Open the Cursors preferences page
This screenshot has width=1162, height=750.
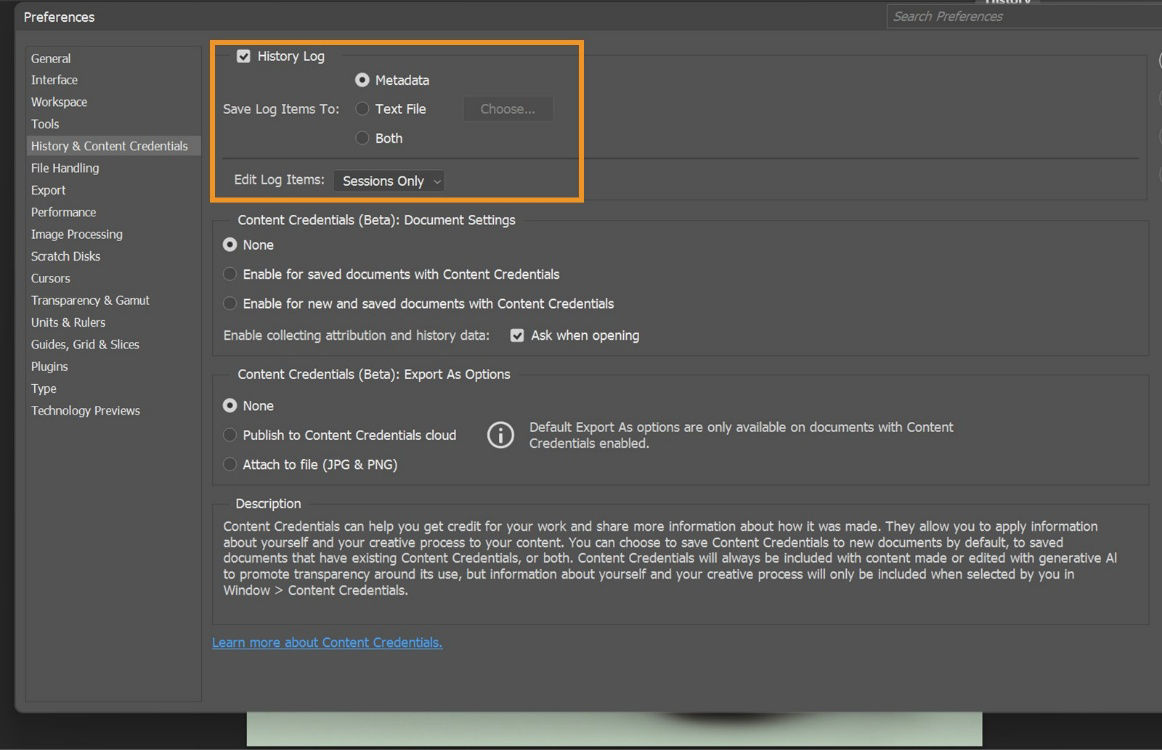pyautogui.click(x=50, y=278)
